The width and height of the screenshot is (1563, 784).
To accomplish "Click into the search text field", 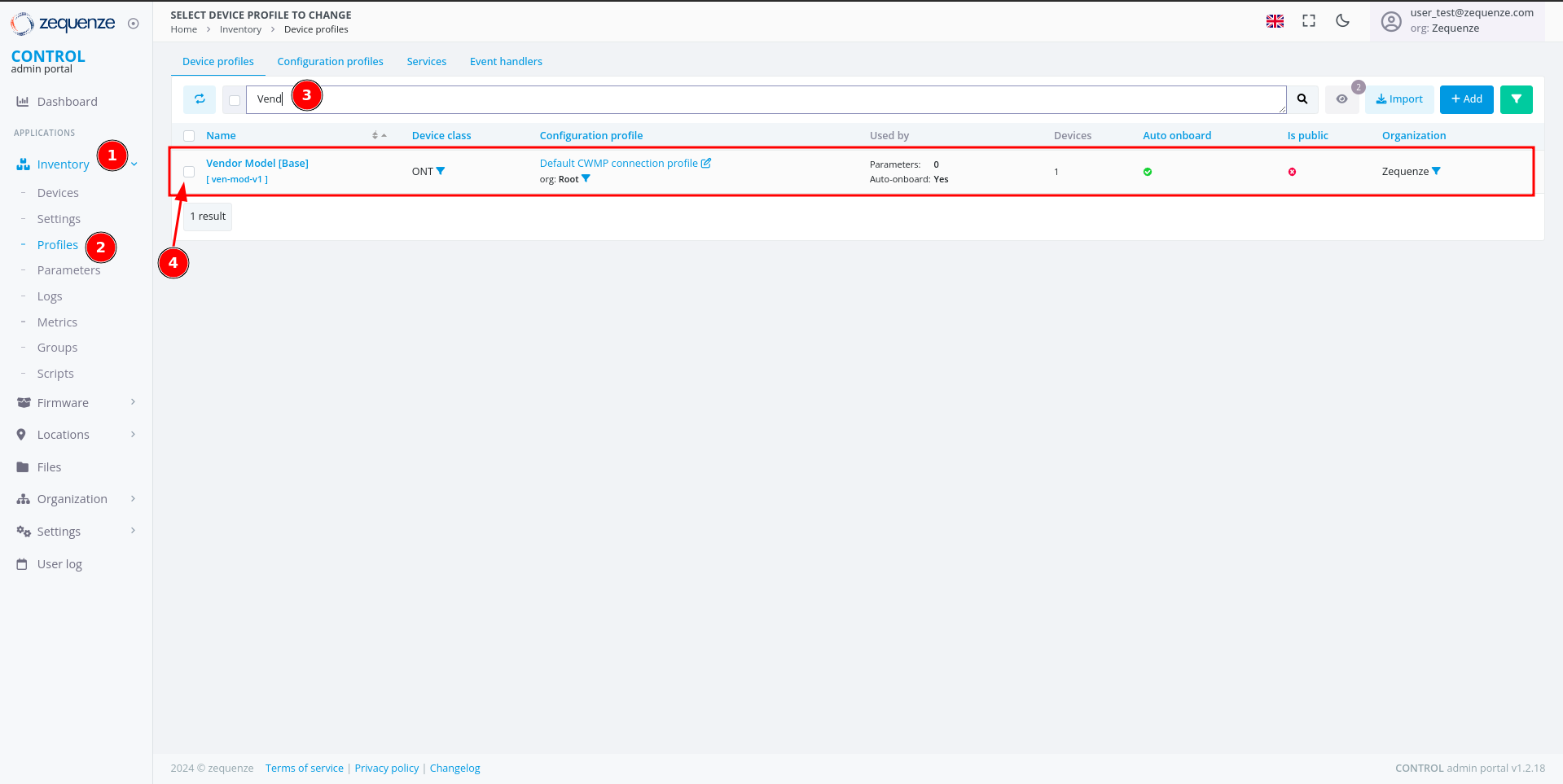I will 766,99.
